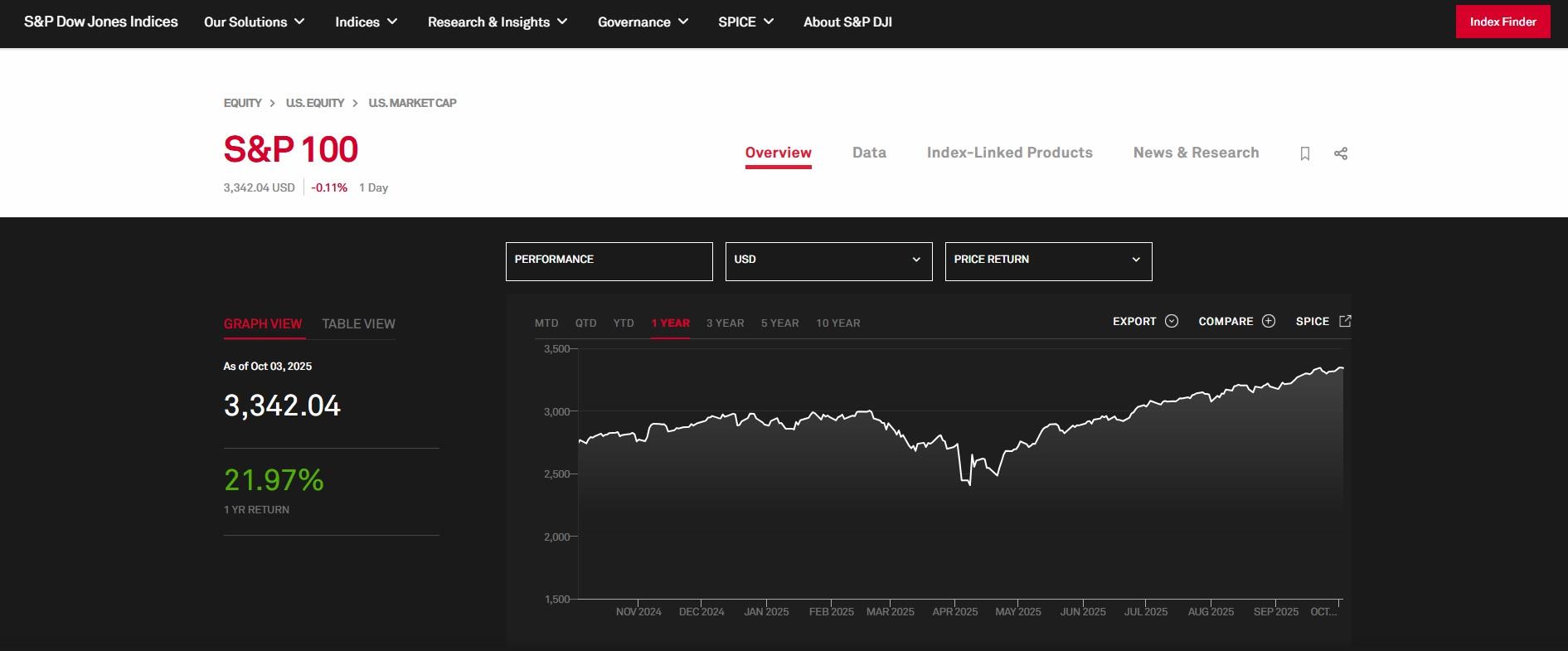Switch to Table View
This screenshot has height=651, width=1568.
358,323
